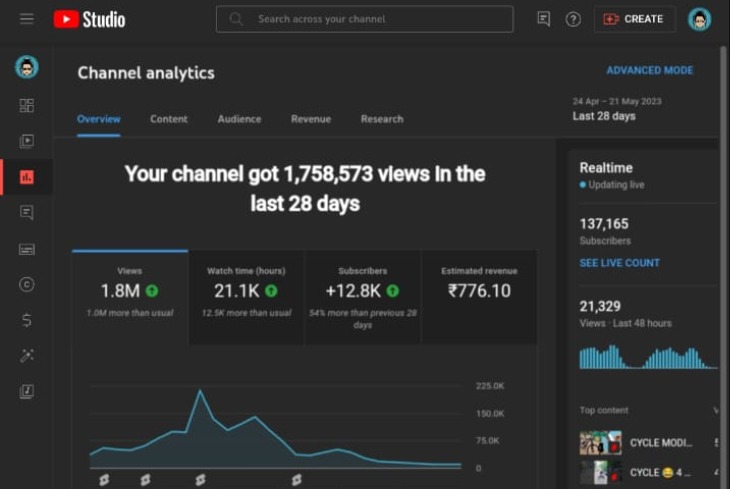This screenshot has width=730, height=489.
Task: Select the Estimated revenue card
Action: tap(479, 297)
